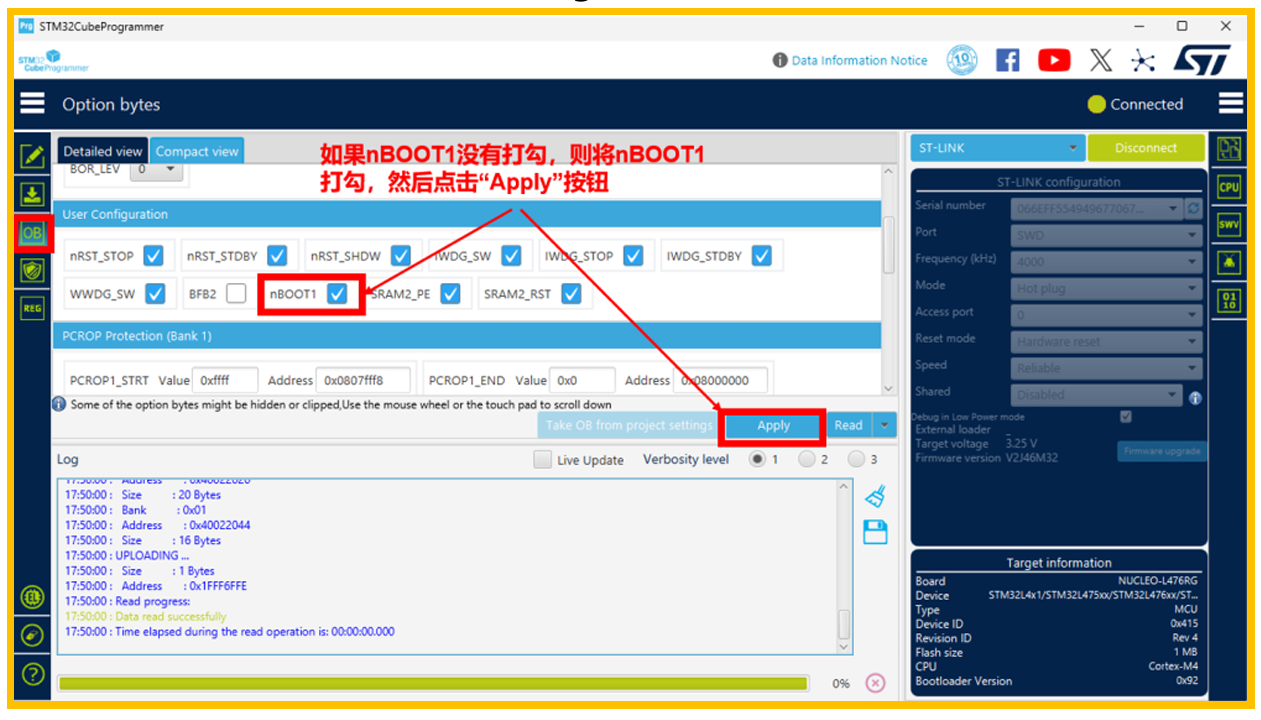Open the community network star icon
The image size is (1261, 720).
pos(1143,60)
